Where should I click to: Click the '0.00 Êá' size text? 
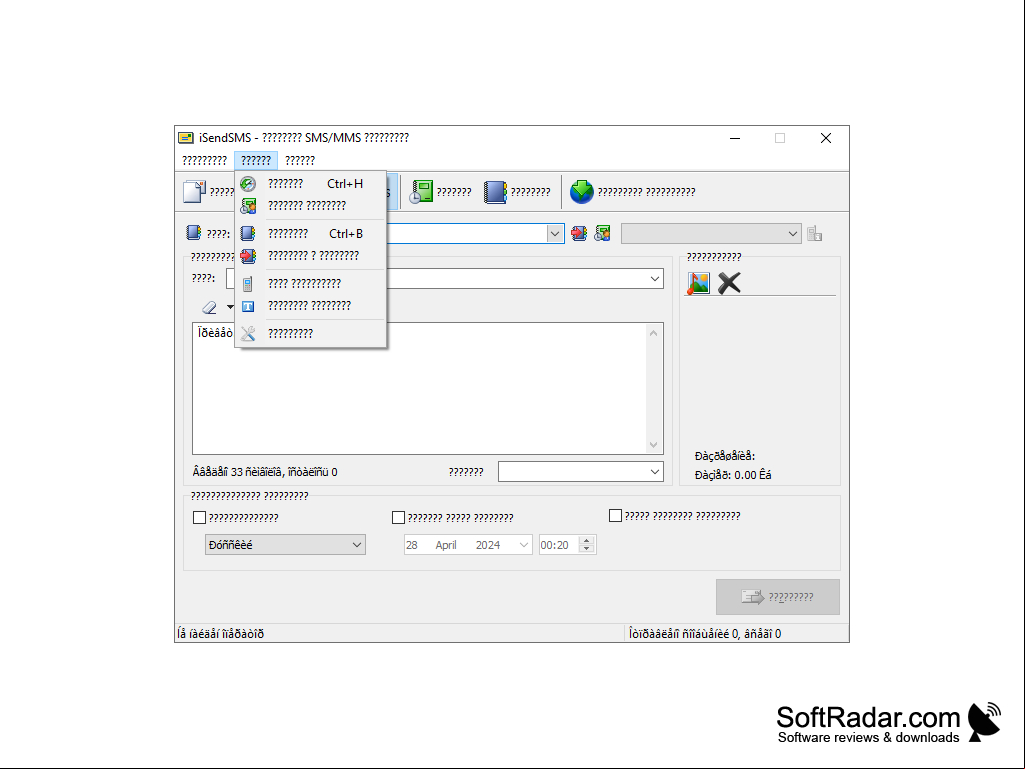[x=752, y=475]
